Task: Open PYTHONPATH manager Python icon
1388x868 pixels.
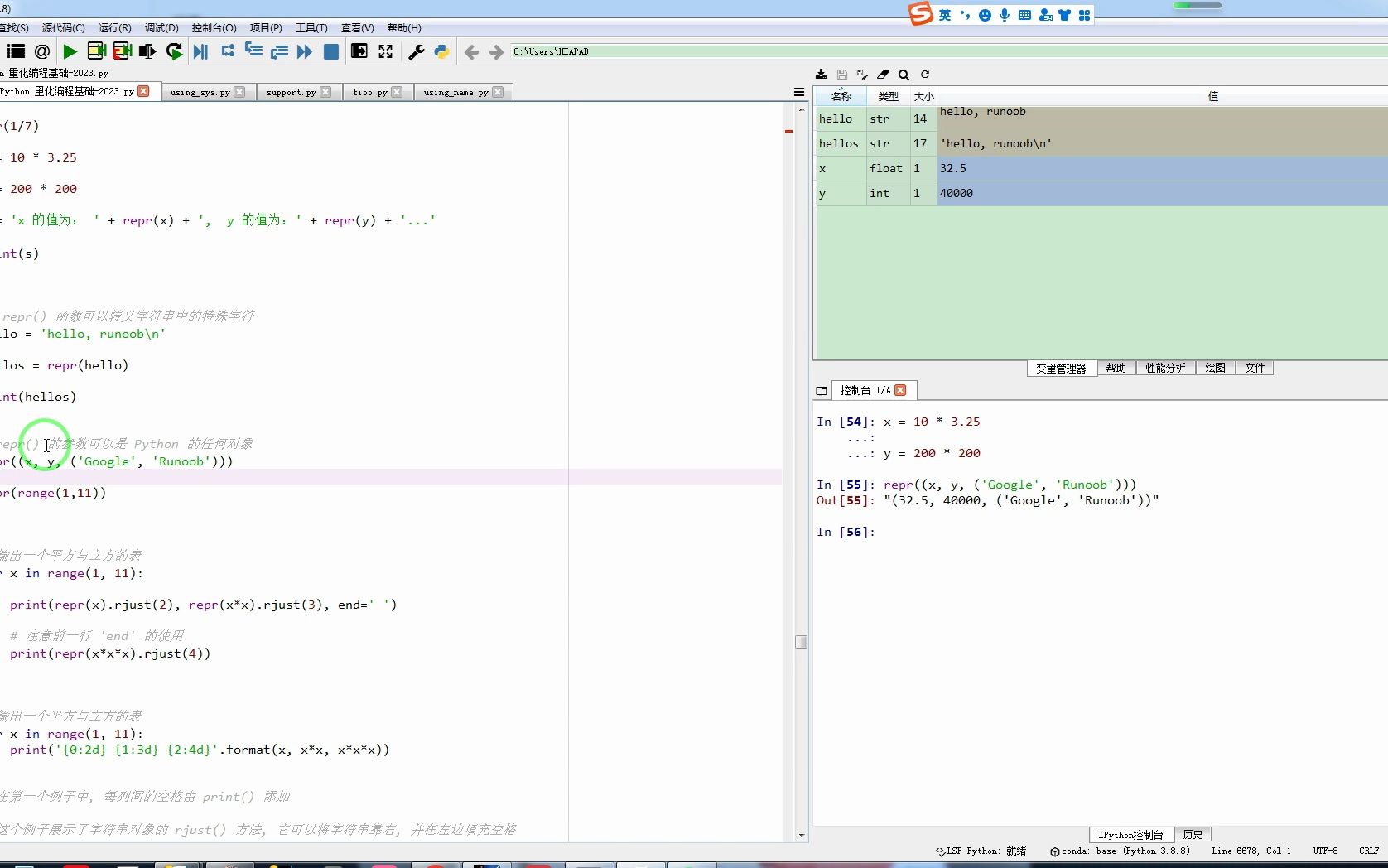Action: coord(441,51)
